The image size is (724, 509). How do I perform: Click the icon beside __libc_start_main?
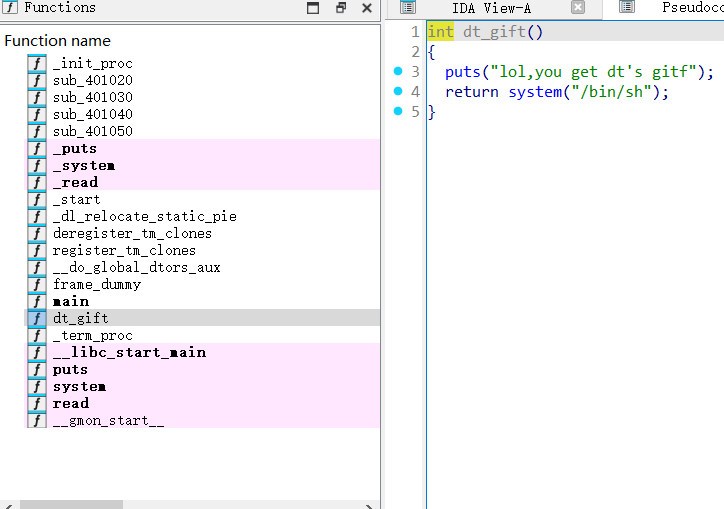(37, 353)
